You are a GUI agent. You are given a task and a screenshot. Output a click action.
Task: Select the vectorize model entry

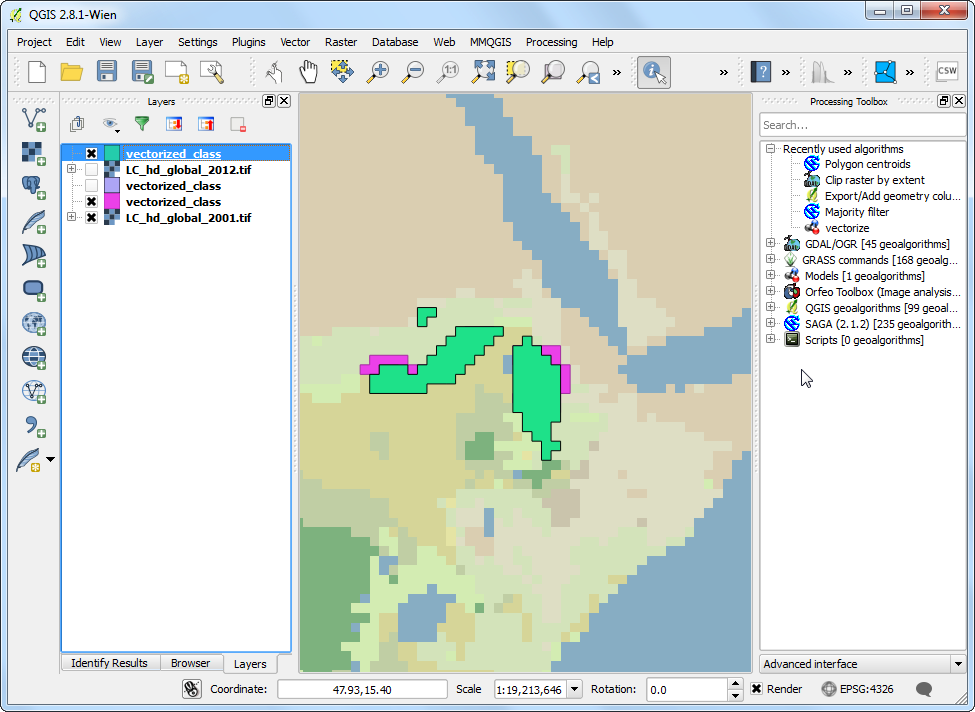[x=847, y=228]
